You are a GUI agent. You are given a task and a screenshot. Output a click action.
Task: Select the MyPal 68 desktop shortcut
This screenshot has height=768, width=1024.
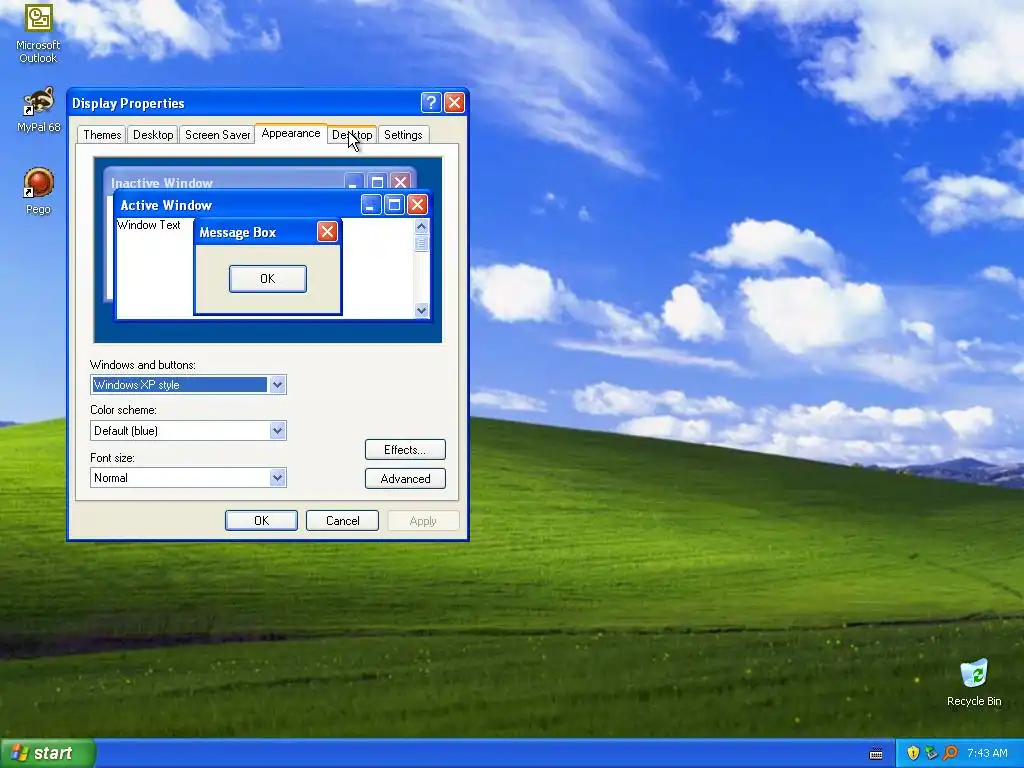38,110
